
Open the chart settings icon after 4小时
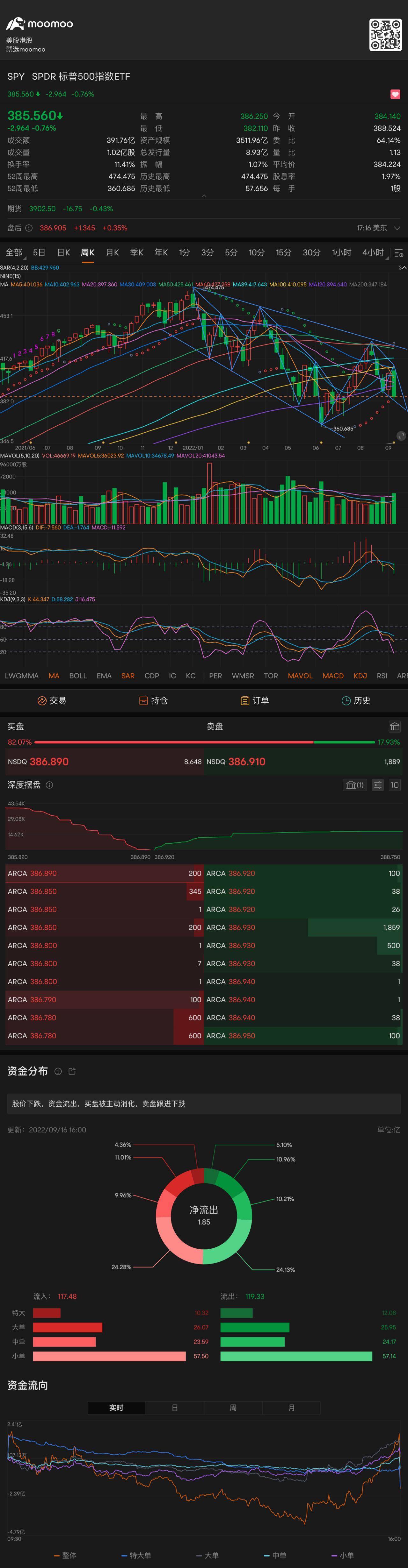tap(399, 252)
